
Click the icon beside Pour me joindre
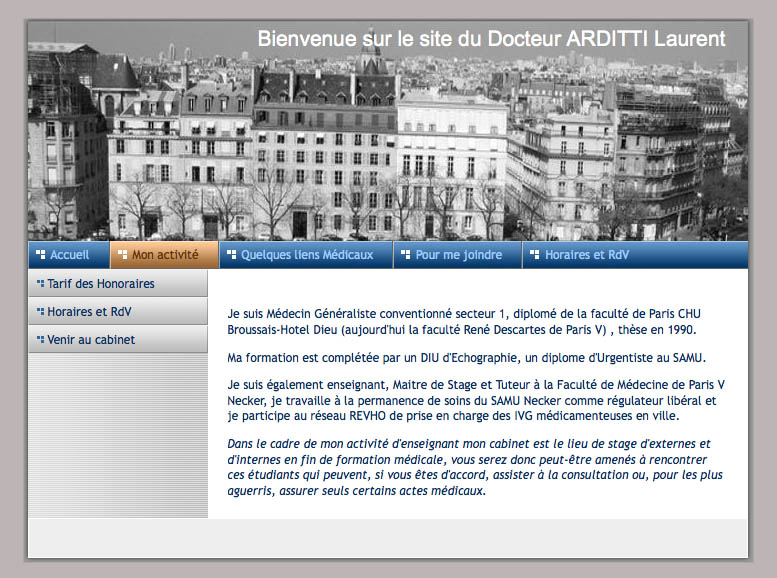(x=405, y=255)
